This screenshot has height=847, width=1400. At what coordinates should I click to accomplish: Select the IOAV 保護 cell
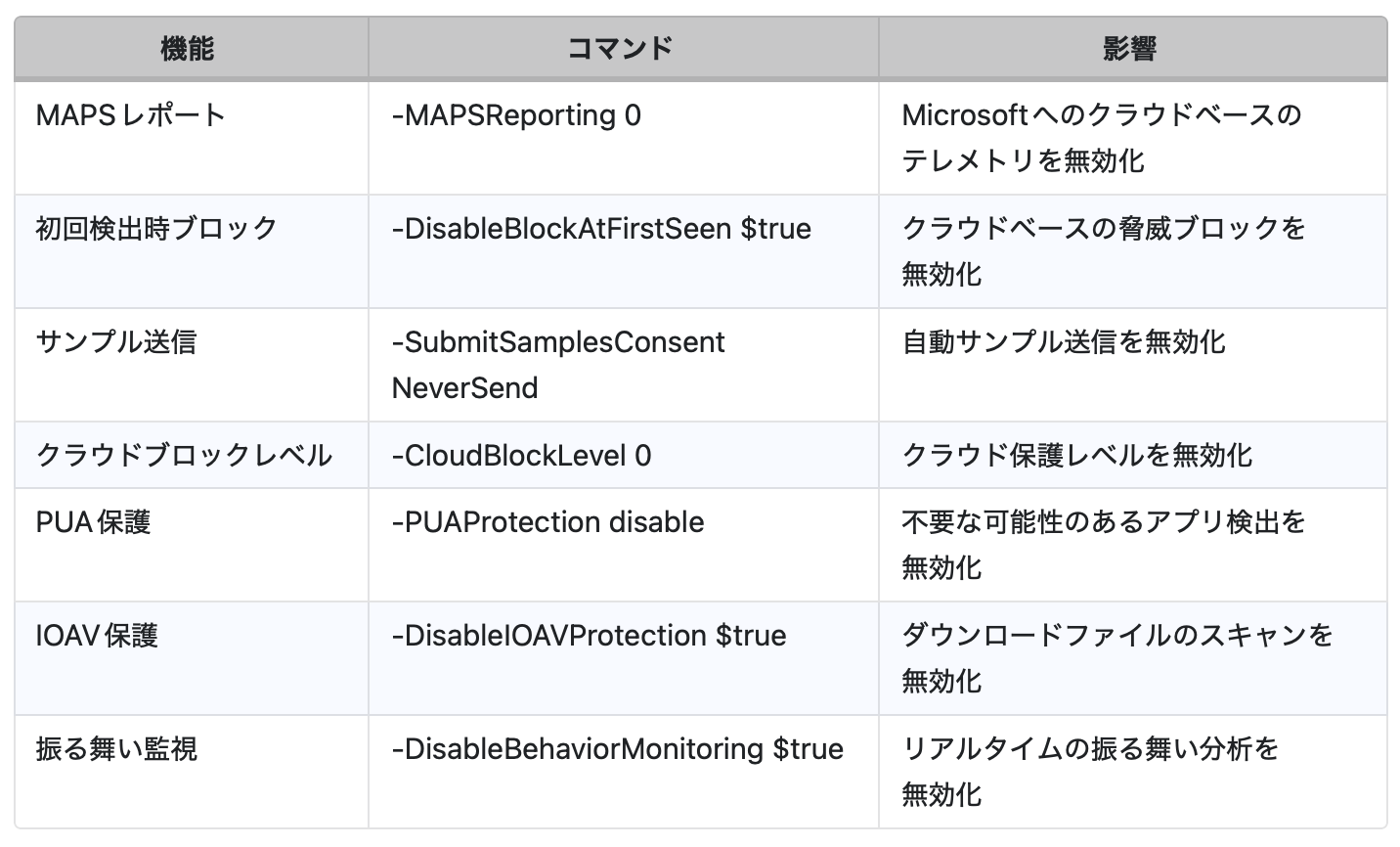pos(97,636)
